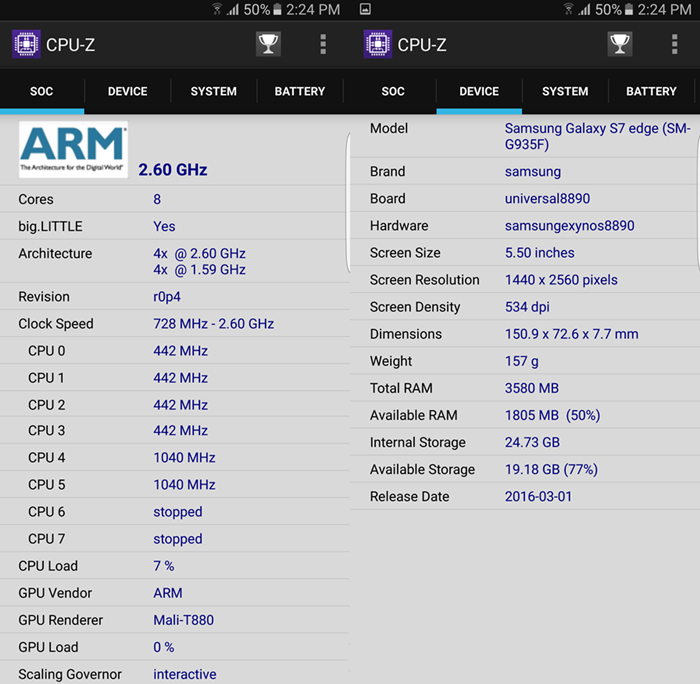Select Board value 'universal8890'
This screenshot has height=684, width=700.
coord(547,199)
